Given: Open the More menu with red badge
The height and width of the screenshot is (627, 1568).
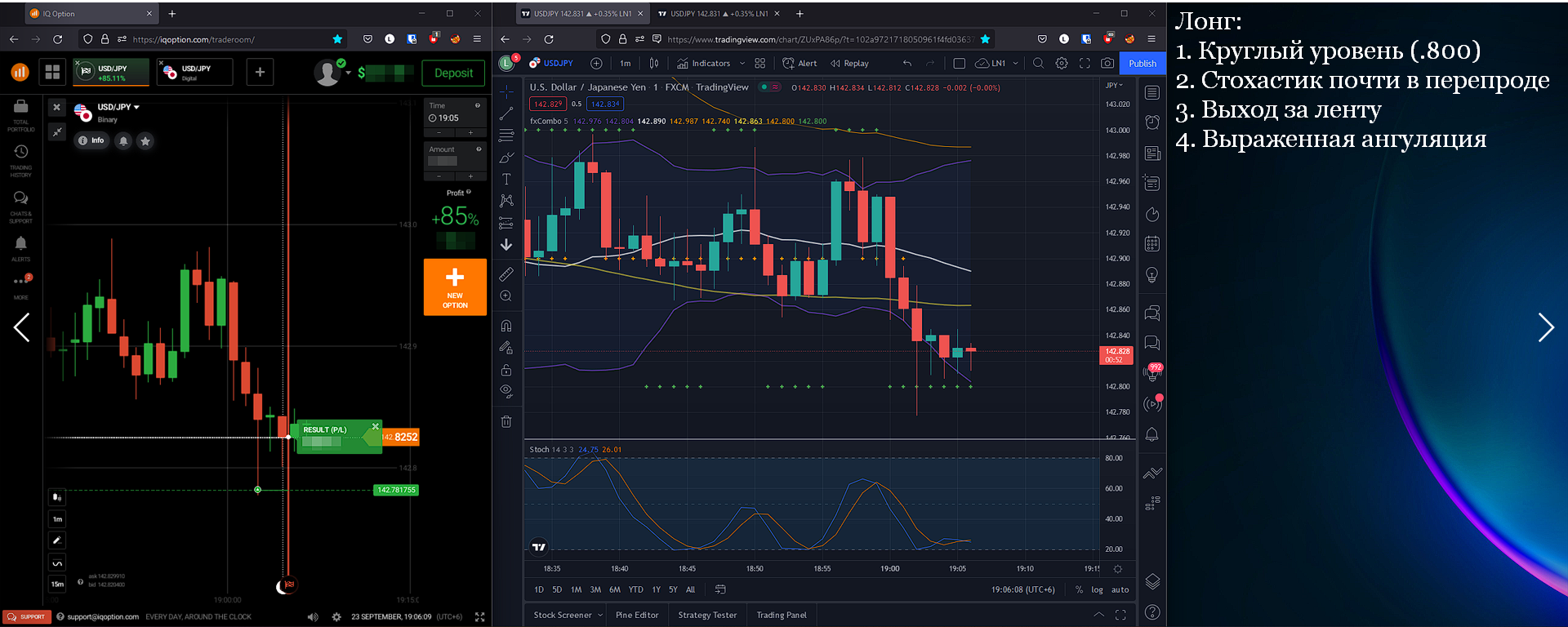Looking at the screenshot, I should (21, 286).
